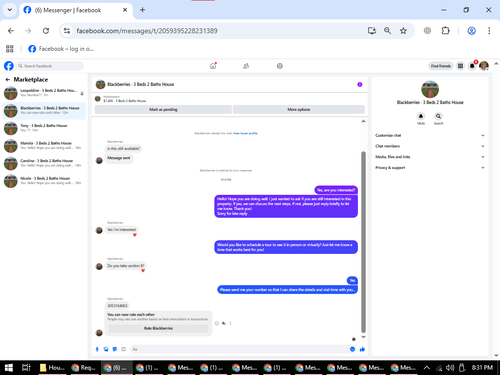Choose a GIF from the composer
This screenshot has height=375, width=500.
point(123,349)
